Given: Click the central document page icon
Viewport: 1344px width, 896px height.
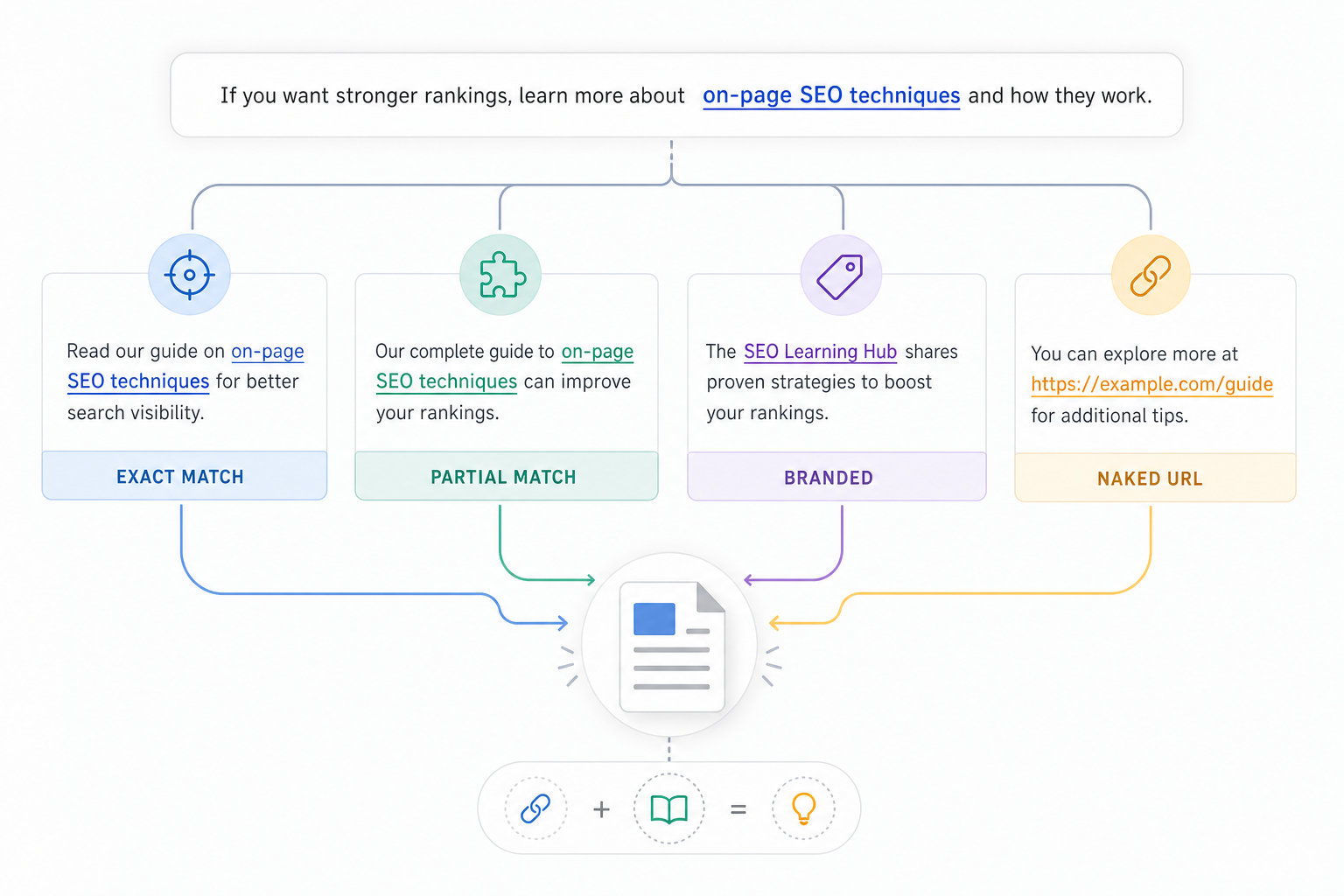Looking at the screenshot, I should click(672, 647).
